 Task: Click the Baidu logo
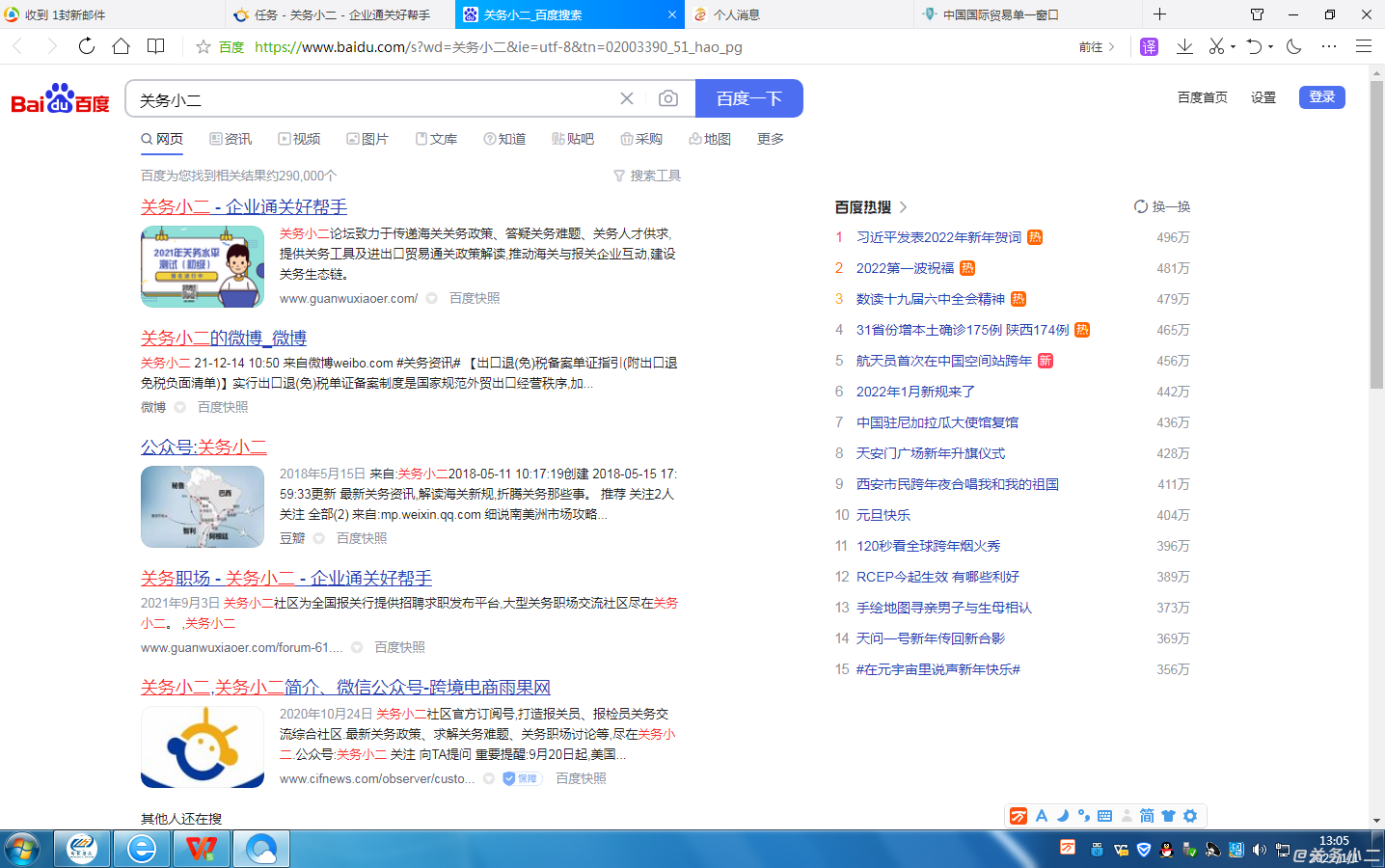click(60, 98)
